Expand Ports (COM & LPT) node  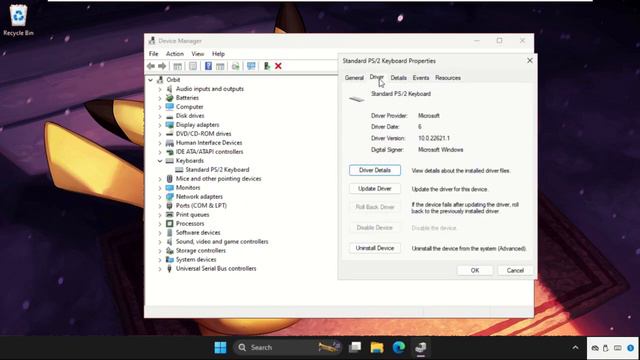(160, 206)
